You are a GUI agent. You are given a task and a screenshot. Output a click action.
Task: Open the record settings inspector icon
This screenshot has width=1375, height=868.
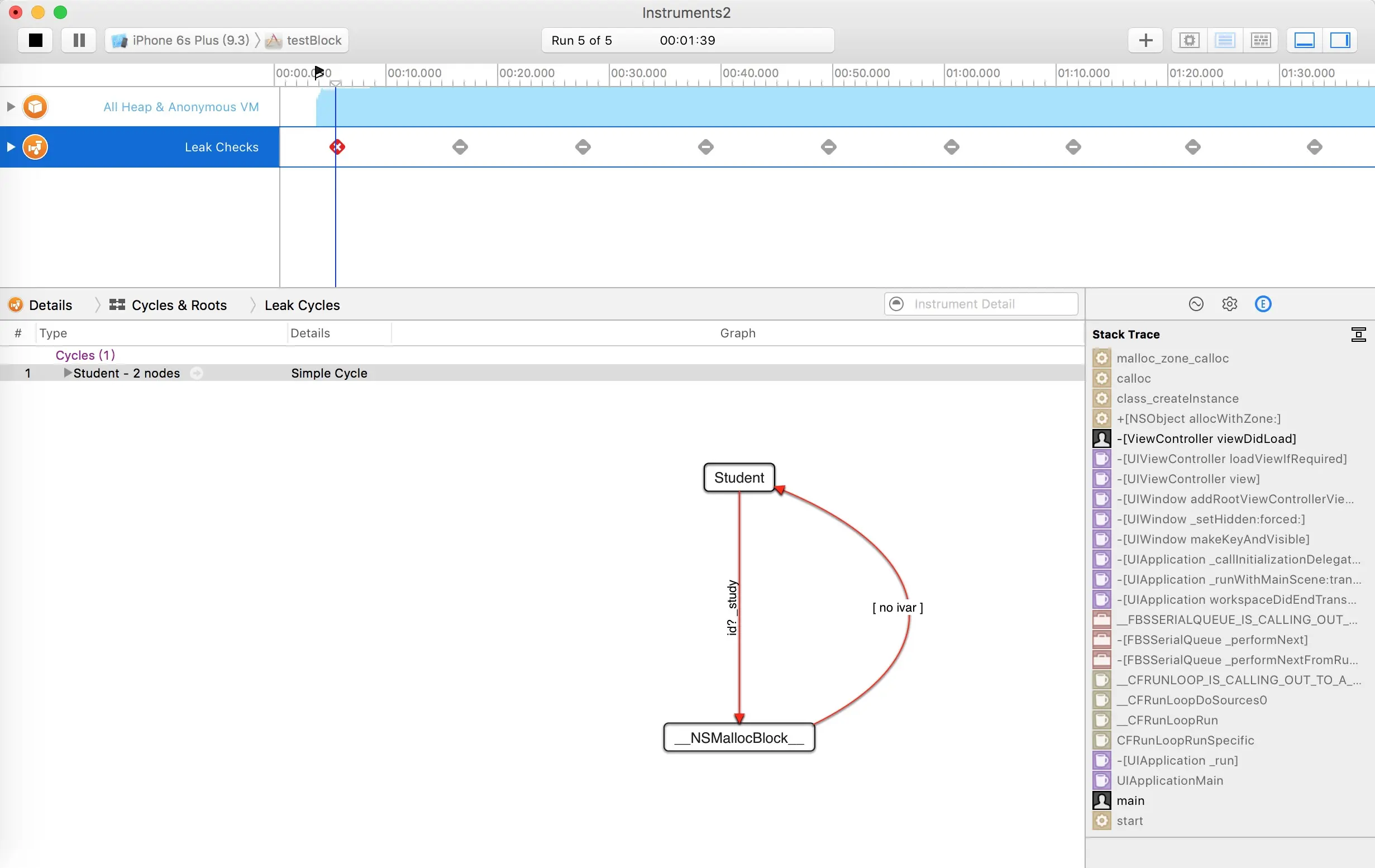[1196, 304]
